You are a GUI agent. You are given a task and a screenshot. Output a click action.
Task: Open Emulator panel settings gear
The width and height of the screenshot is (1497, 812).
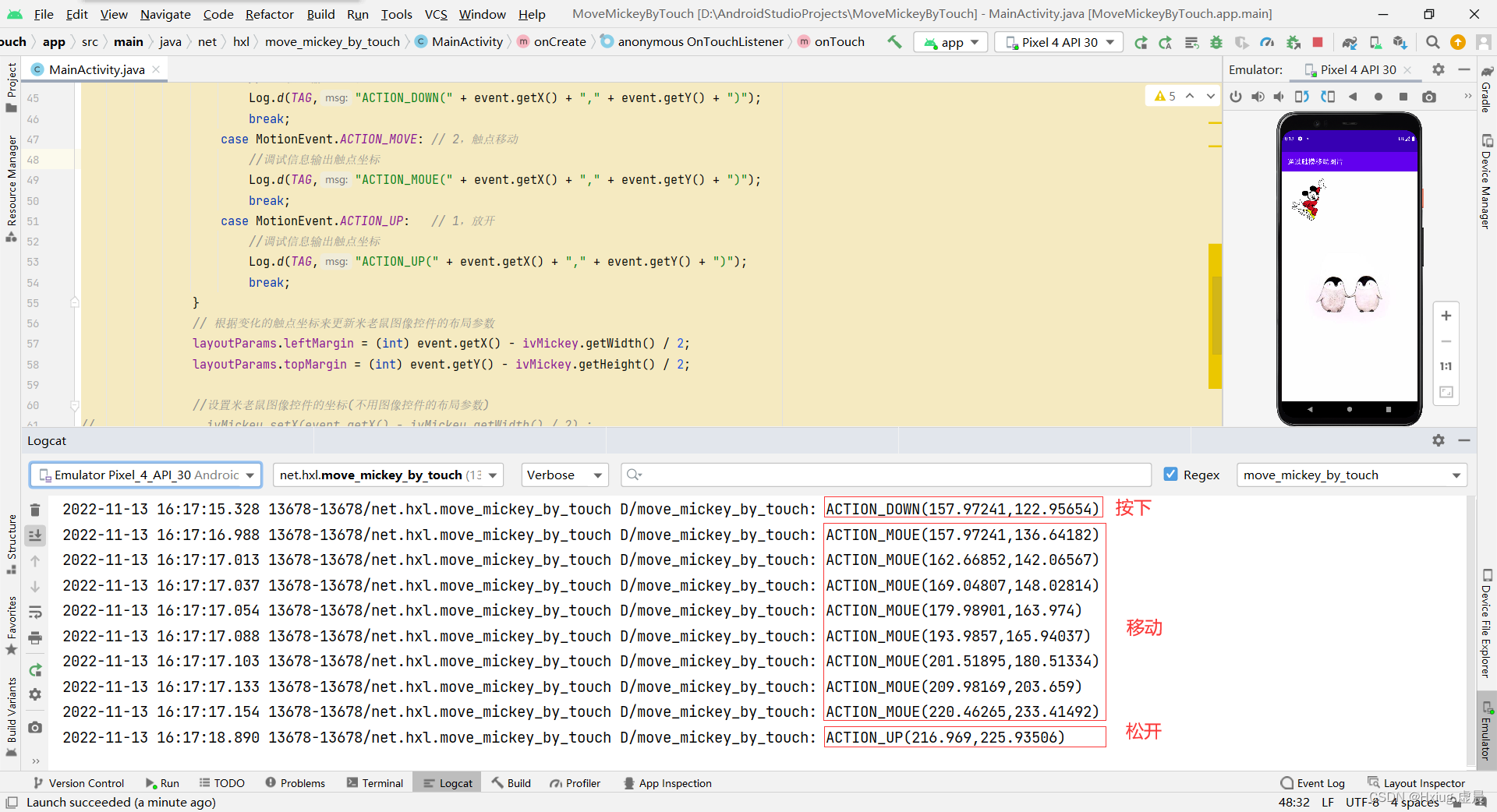(x=1439, y=69)
